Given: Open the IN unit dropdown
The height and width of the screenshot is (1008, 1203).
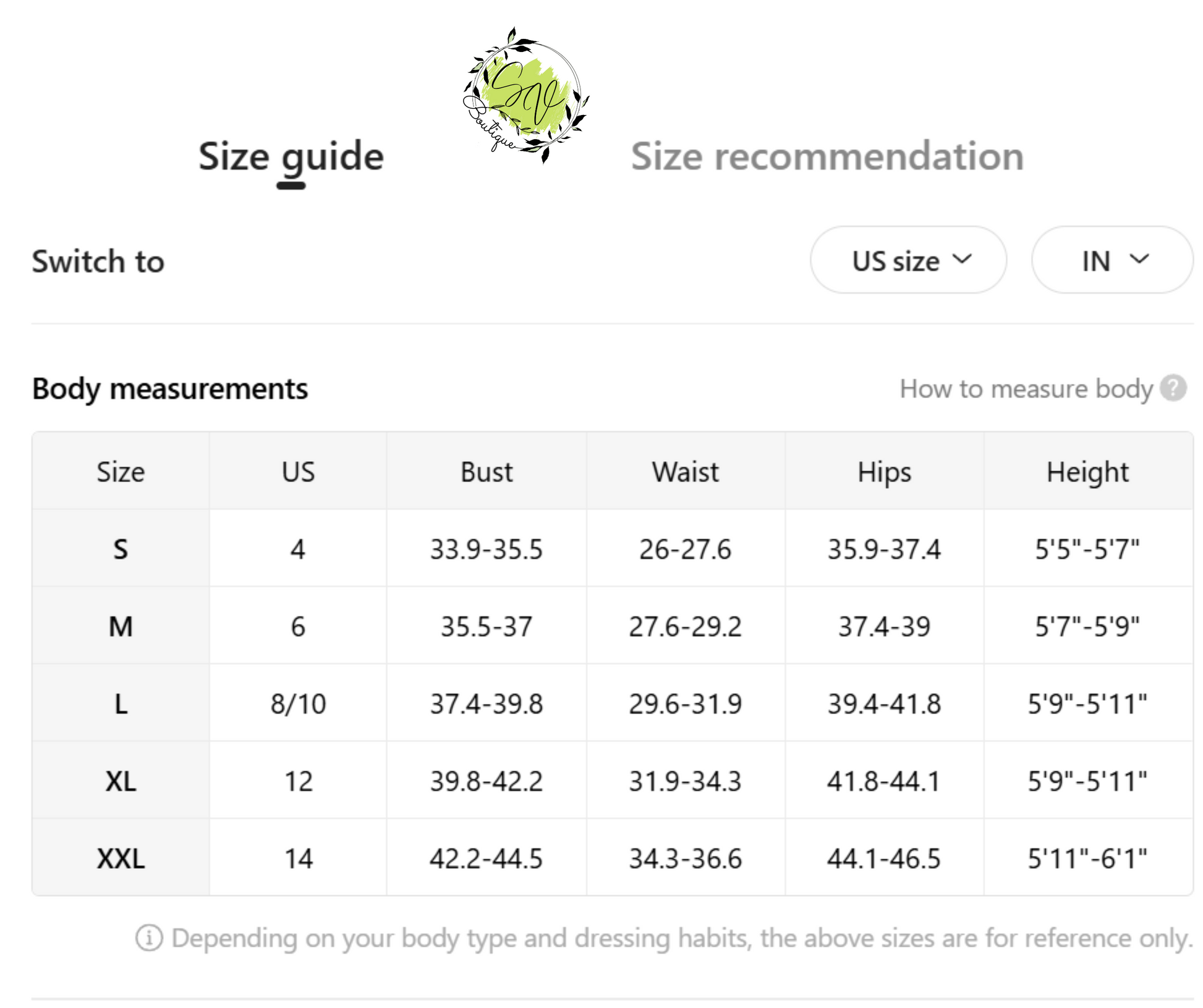Looking at the screenshot, I should pyautogui.click(x=1112, y=260).
